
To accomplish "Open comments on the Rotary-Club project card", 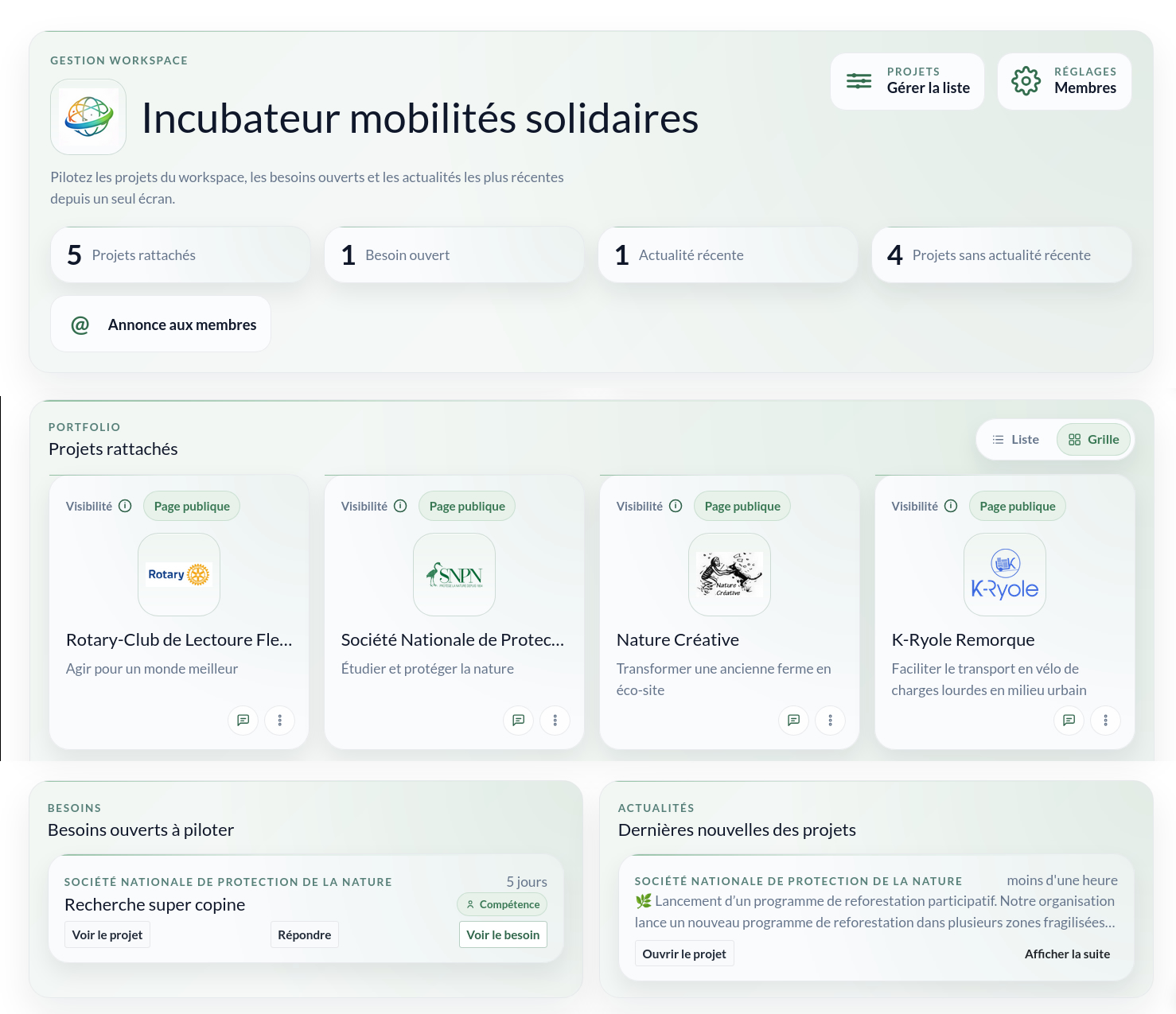I will pyautogui.click(x=243, y=721).
